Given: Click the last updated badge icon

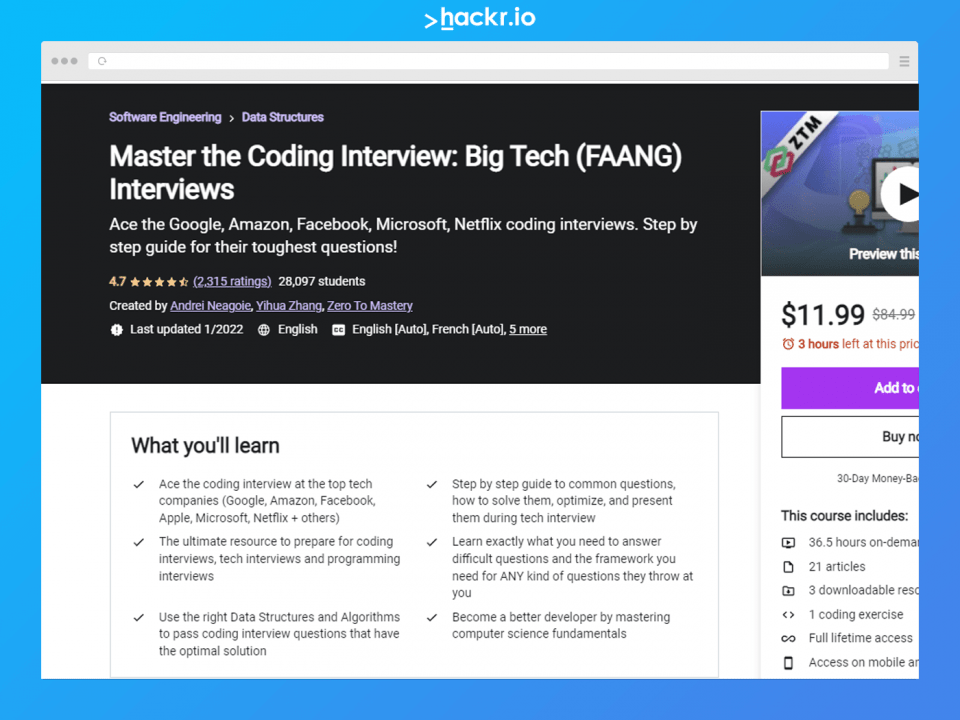Looking at the screenshot, I should (116, 330).
